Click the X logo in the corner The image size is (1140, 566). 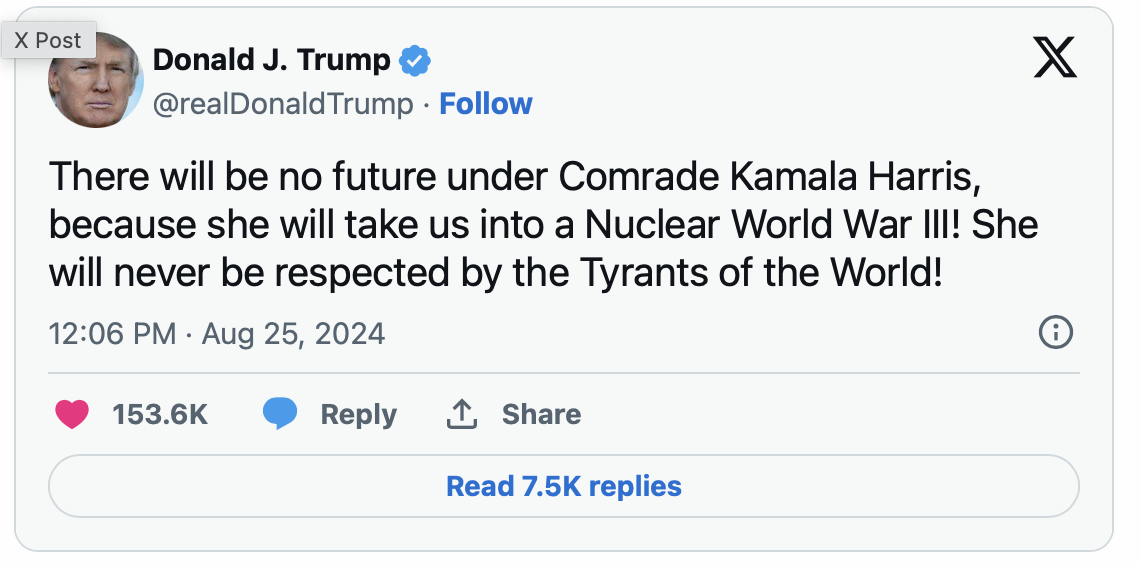[x=1055, y=59]
